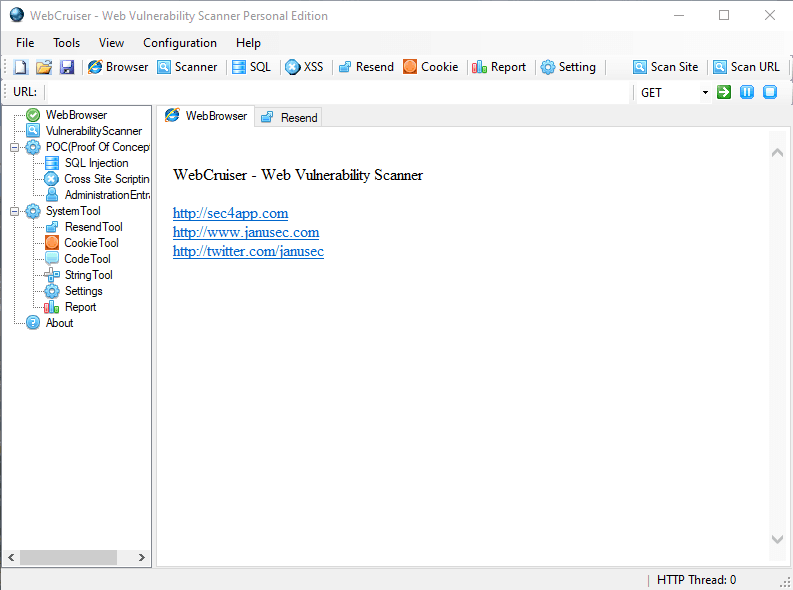
Task: Open ResendTool in the tree
Action: [94, 227]
